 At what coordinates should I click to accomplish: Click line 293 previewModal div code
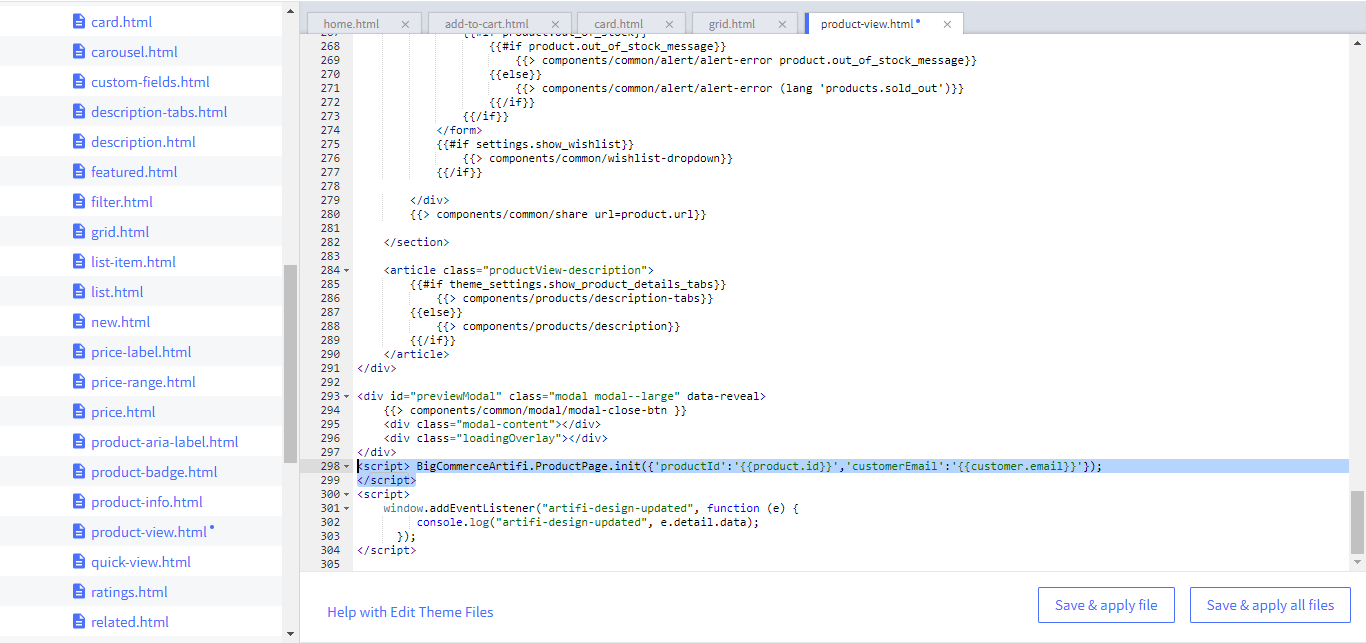(x=561, y=396)
